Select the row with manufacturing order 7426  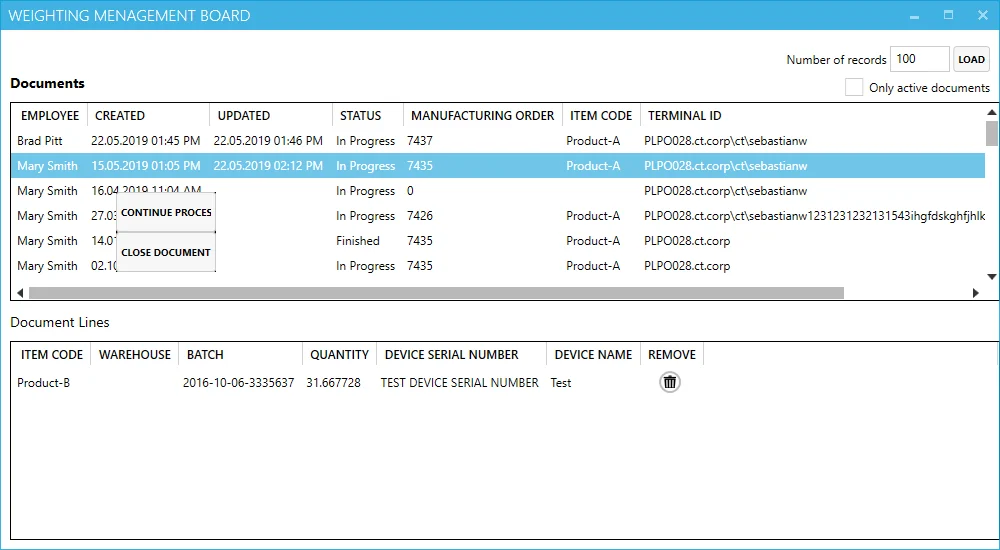pyautogui.click(x=499, y=216)
